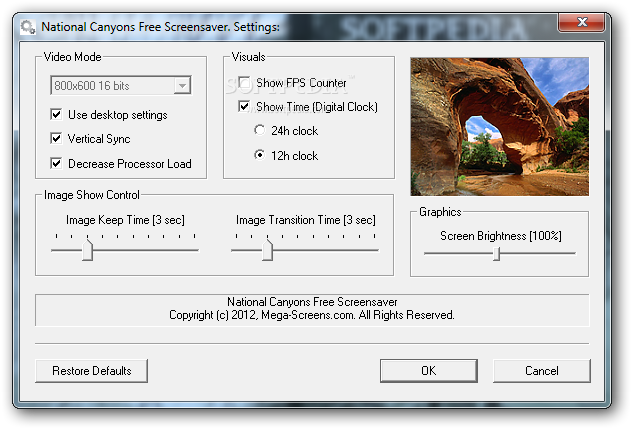Viewport: 632px width, 429px height.
Task: Uncheck Decrease Processor Load
Action: pos(56,163)
